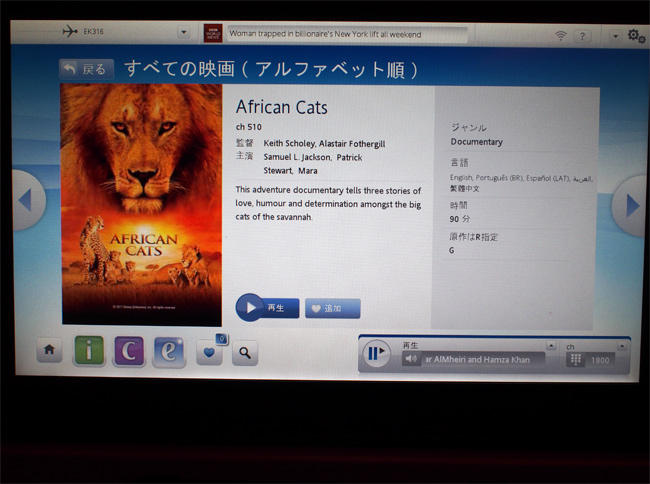
Task: Click the Wi-Fi signal icon
Action: coord(560,35)
